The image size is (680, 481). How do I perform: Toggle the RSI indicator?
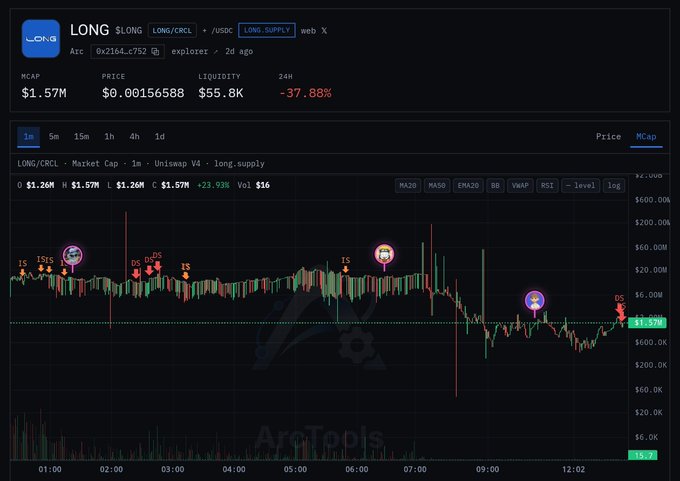[547, 186]
